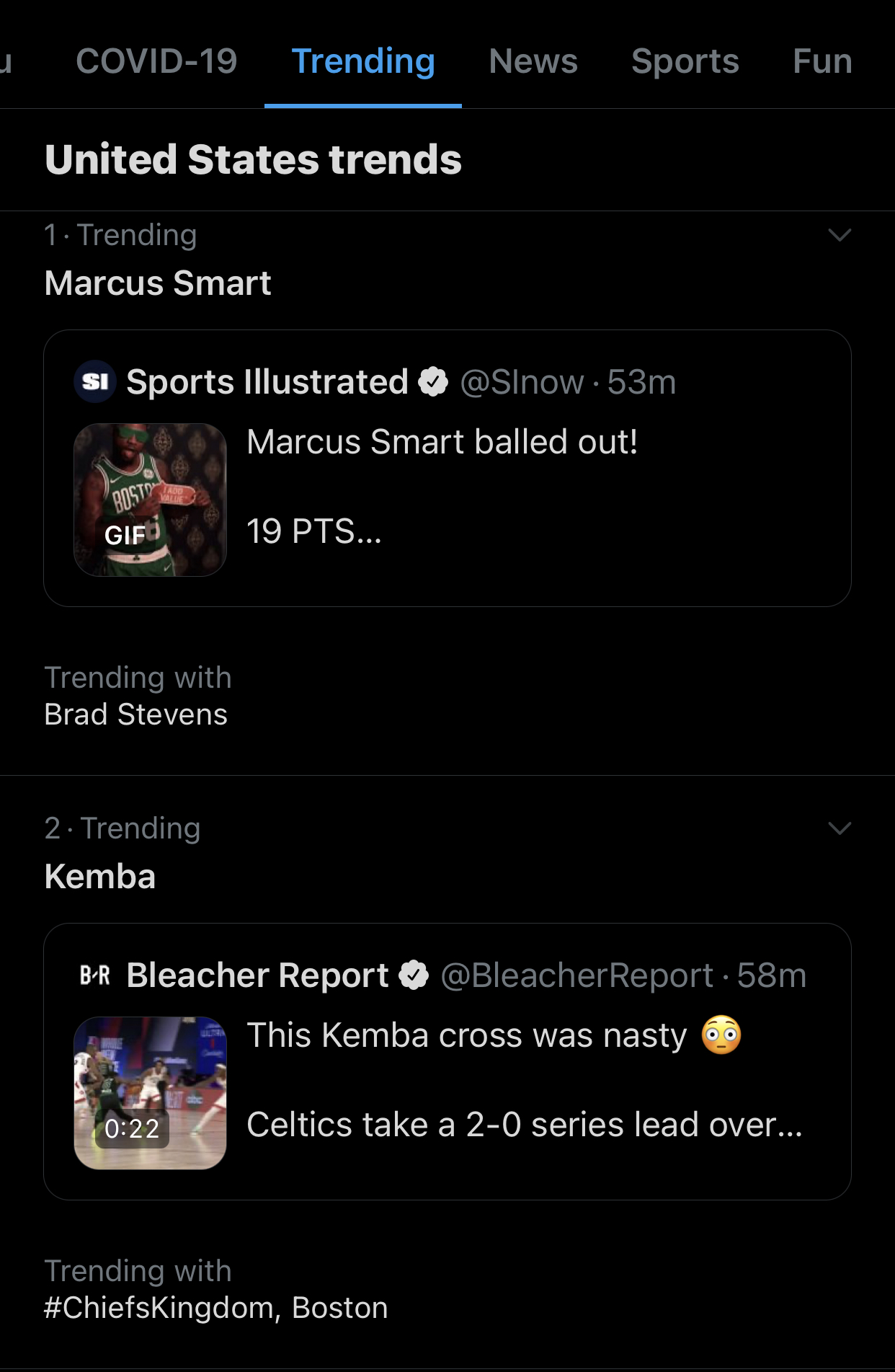Switch to the News tab
The image size is (895, 1372).
point(533,61)
